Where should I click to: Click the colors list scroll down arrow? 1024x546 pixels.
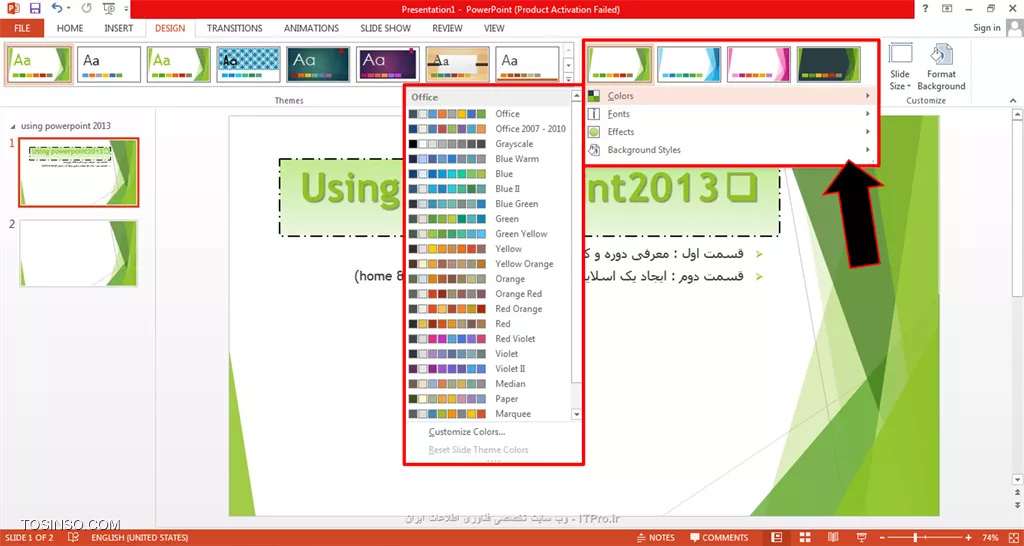(576, 414)
